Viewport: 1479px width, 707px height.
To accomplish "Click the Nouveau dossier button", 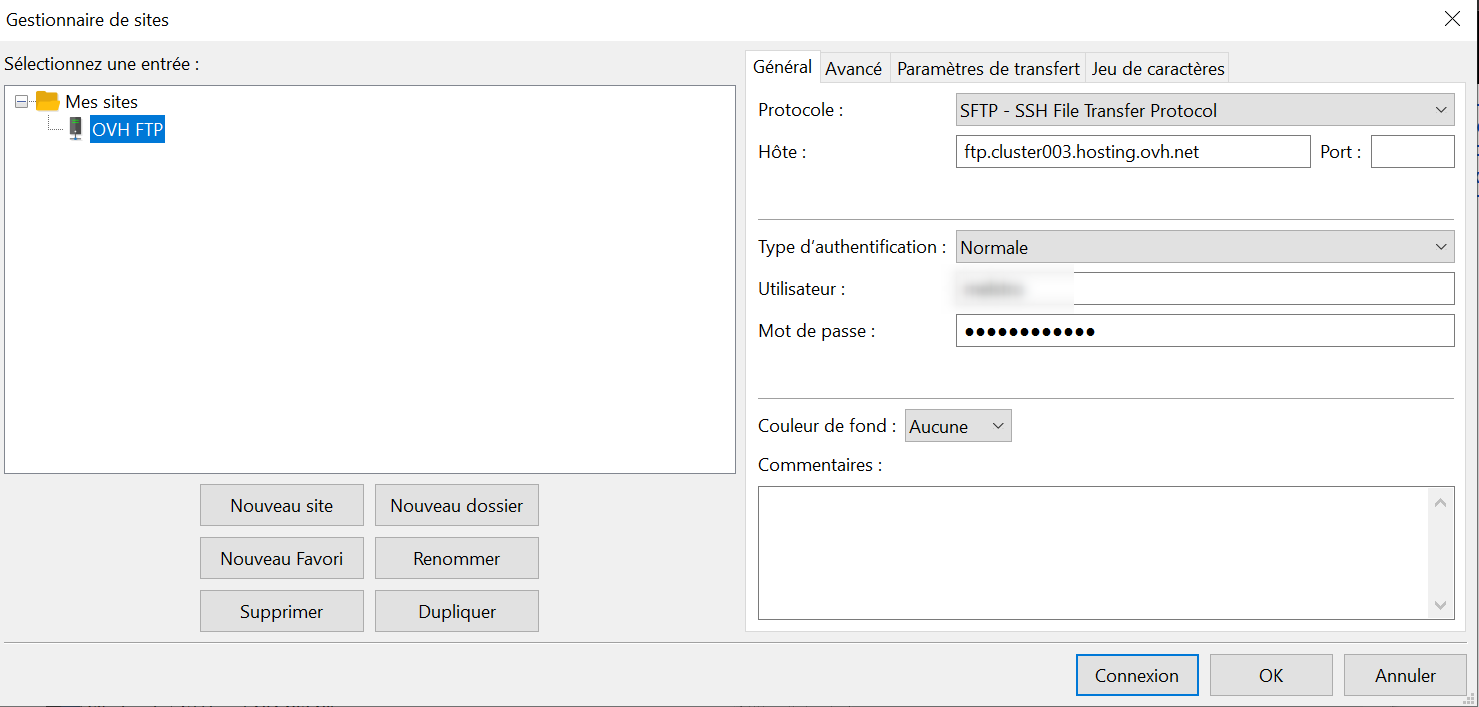I will pos(456,506).
